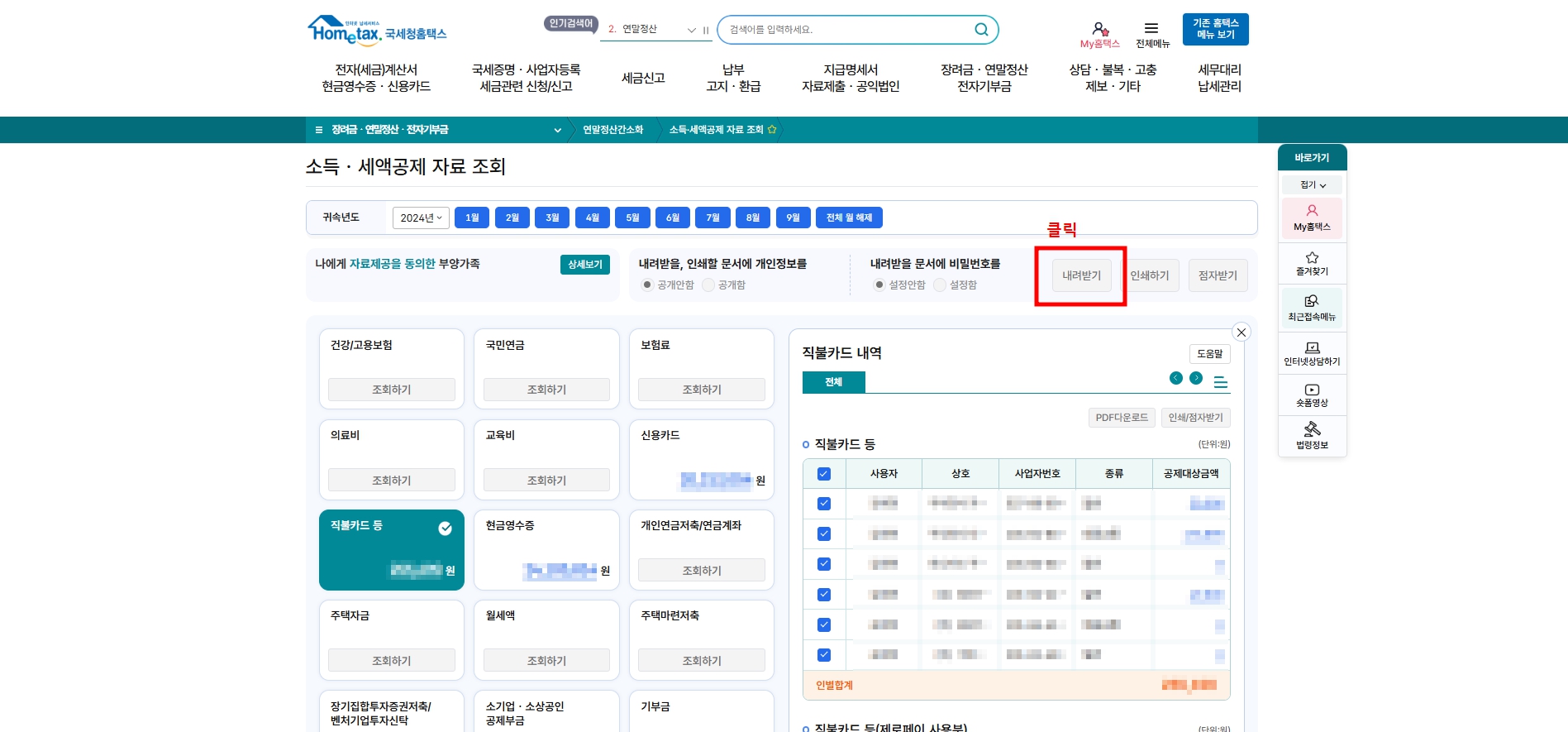Click the Hometax logo
Image resolution: width=1568 pixels, height=732 pixels.
[377, 30]
